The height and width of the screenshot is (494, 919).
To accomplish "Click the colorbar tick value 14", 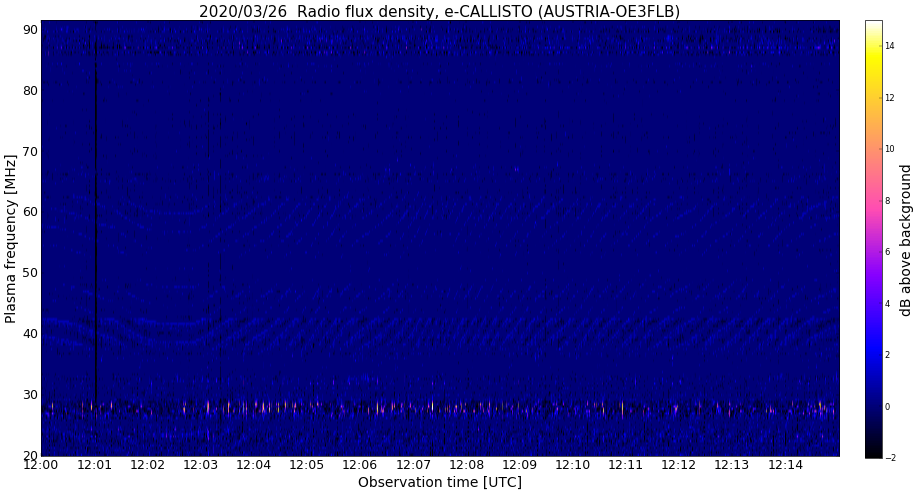I will [890, 46].
